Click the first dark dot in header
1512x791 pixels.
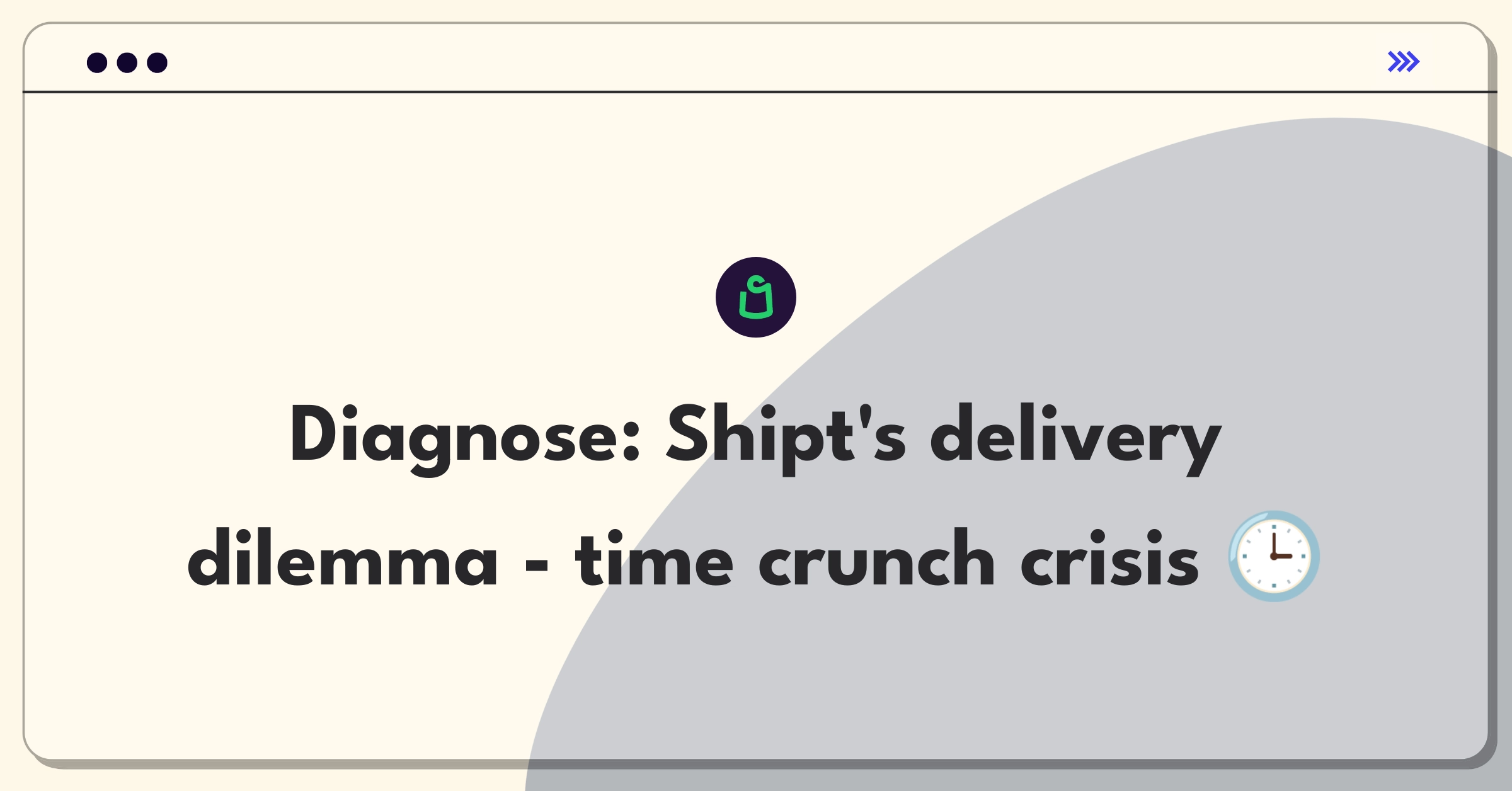tap(97, 62)
